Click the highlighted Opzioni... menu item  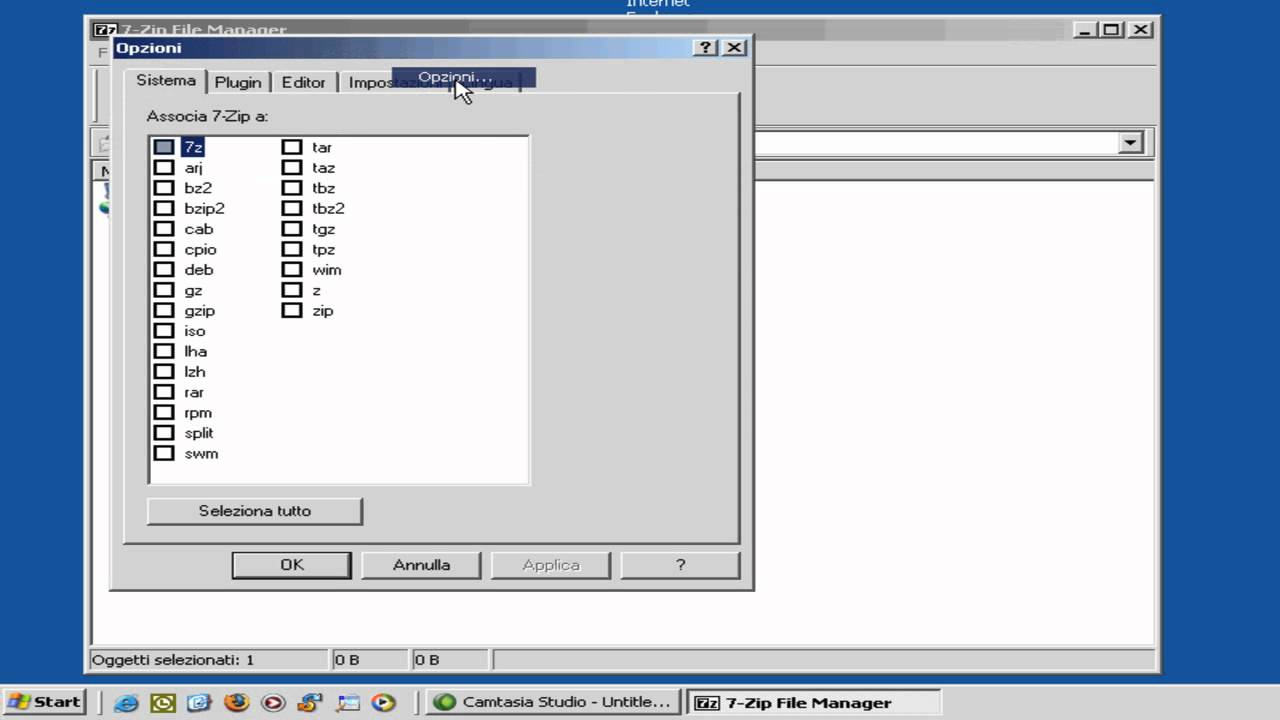coord(464,77)
